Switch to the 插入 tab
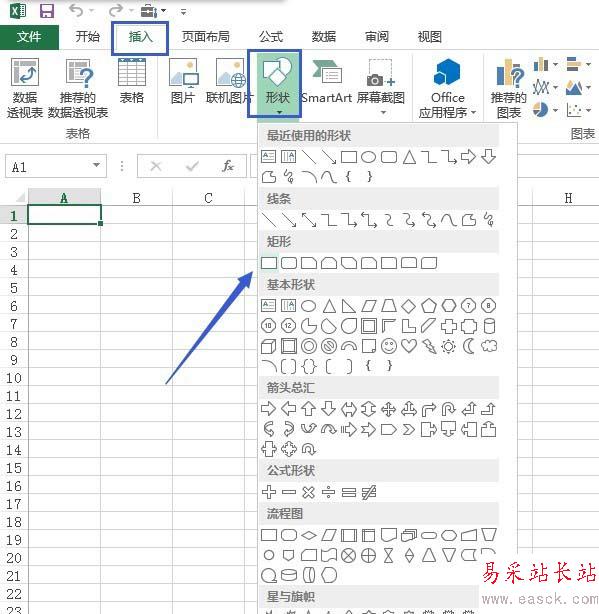Image resolution: width=599 pixels, height=614 pixels. (140, 38)
